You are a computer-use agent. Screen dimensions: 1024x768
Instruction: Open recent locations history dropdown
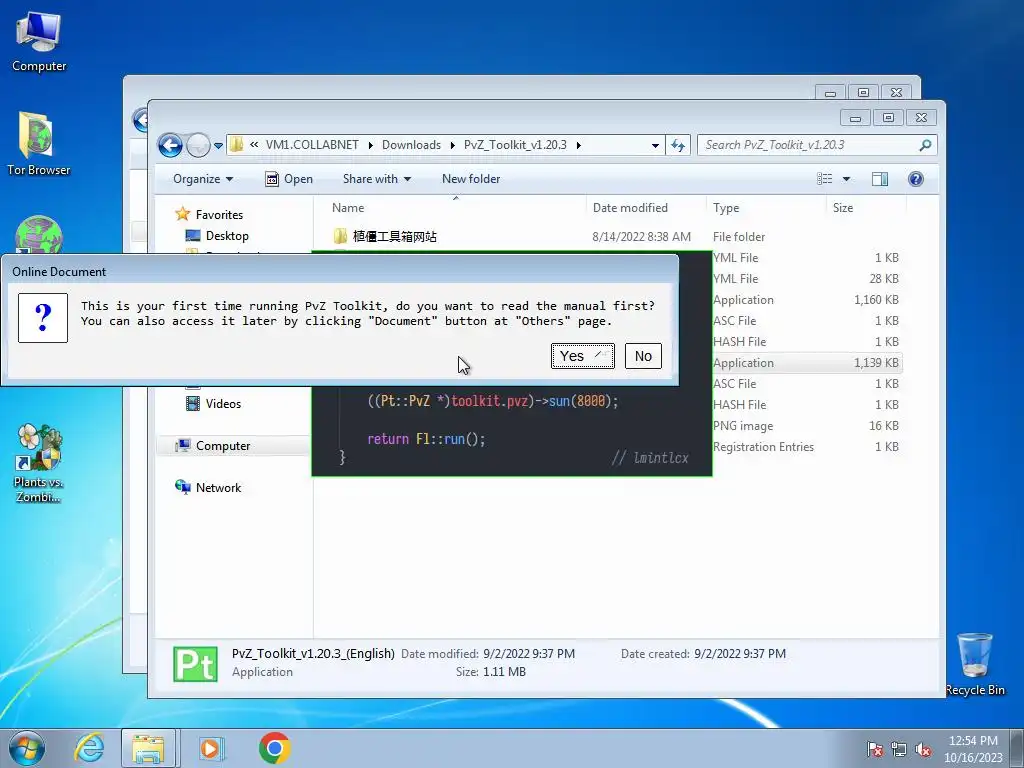pyautogui.click(x=219, y=146)
